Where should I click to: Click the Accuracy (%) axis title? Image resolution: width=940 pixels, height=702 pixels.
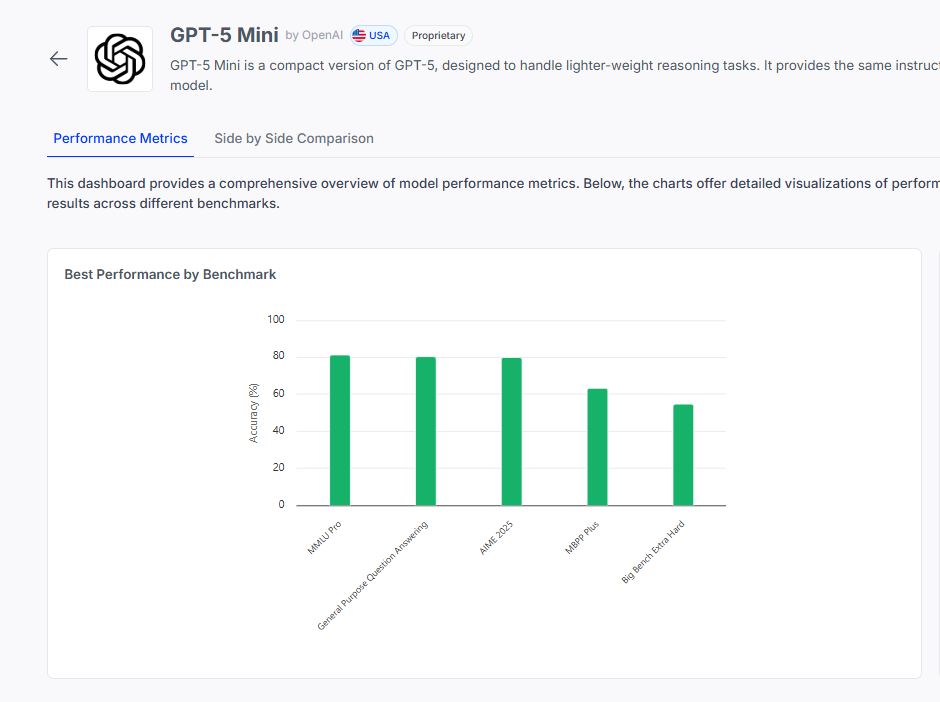point(254,413)
